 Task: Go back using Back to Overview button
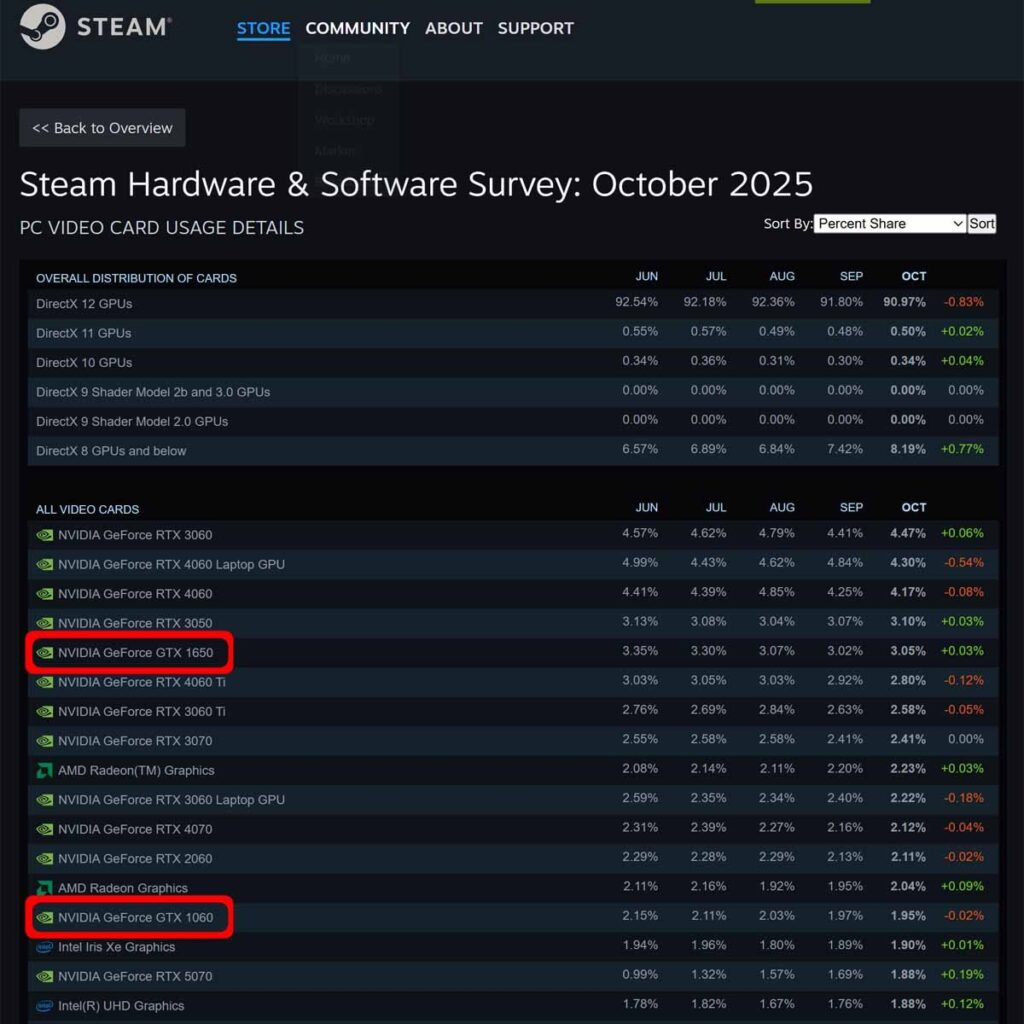102,128
